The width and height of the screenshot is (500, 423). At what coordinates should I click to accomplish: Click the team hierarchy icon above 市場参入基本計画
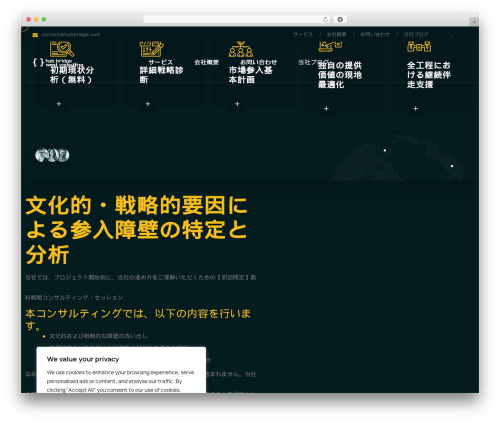pos(241,49)
